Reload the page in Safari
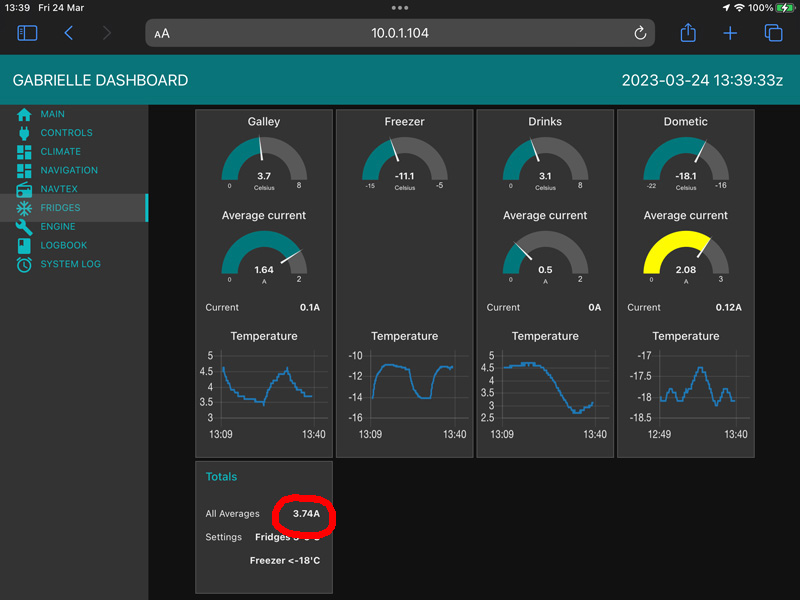The width and height of the screenshot is (800, 600). click(640, 33)
